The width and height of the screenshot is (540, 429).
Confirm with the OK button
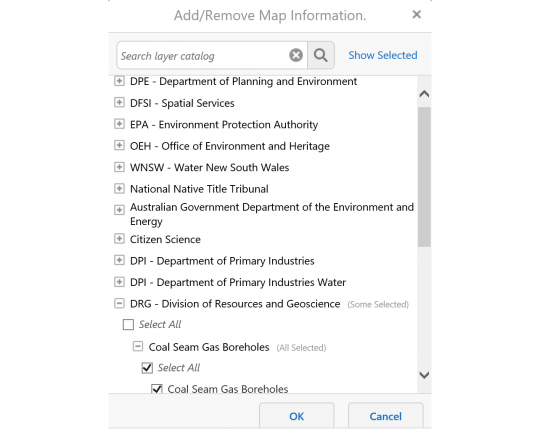[x=297, y=416]
